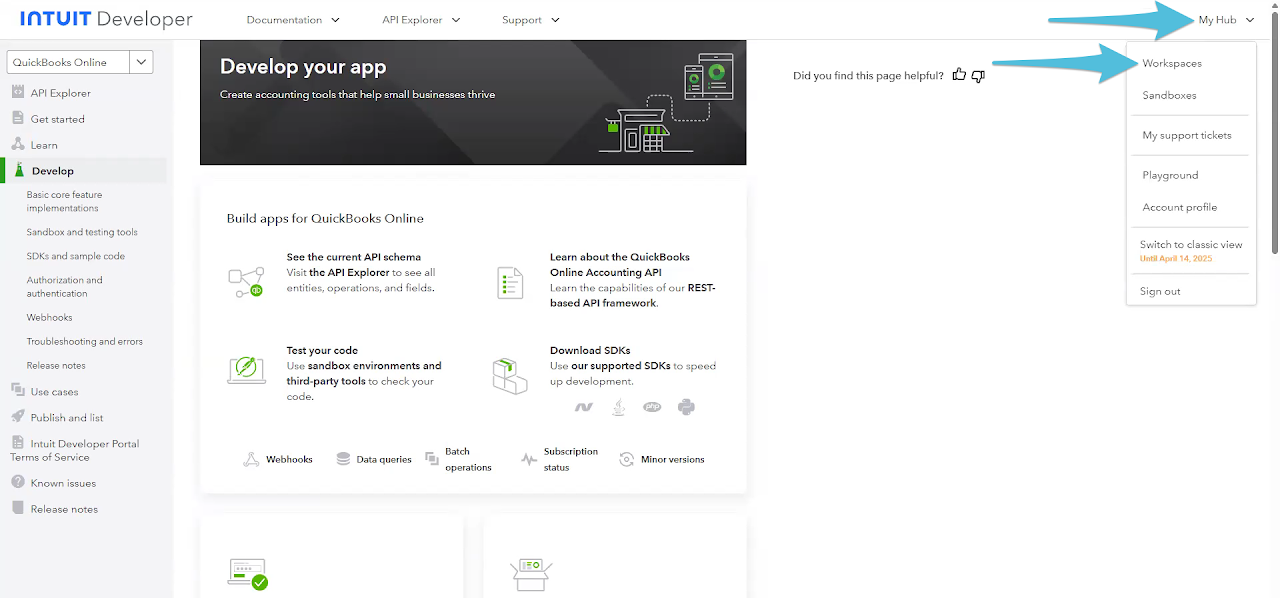Viewport: 1280px width, 598px height.
Task: Expand the Support dropdown in header
Action: (x=531, y=20)
